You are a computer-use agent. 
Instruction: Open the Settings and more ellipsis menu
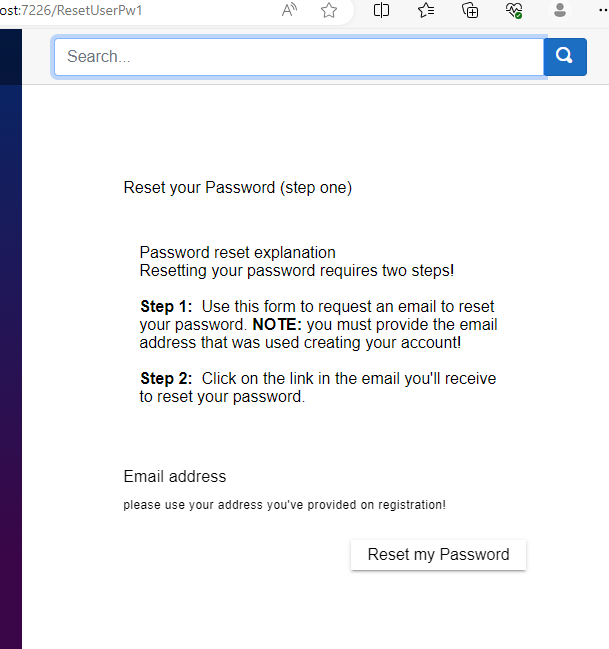click(604, 10)
